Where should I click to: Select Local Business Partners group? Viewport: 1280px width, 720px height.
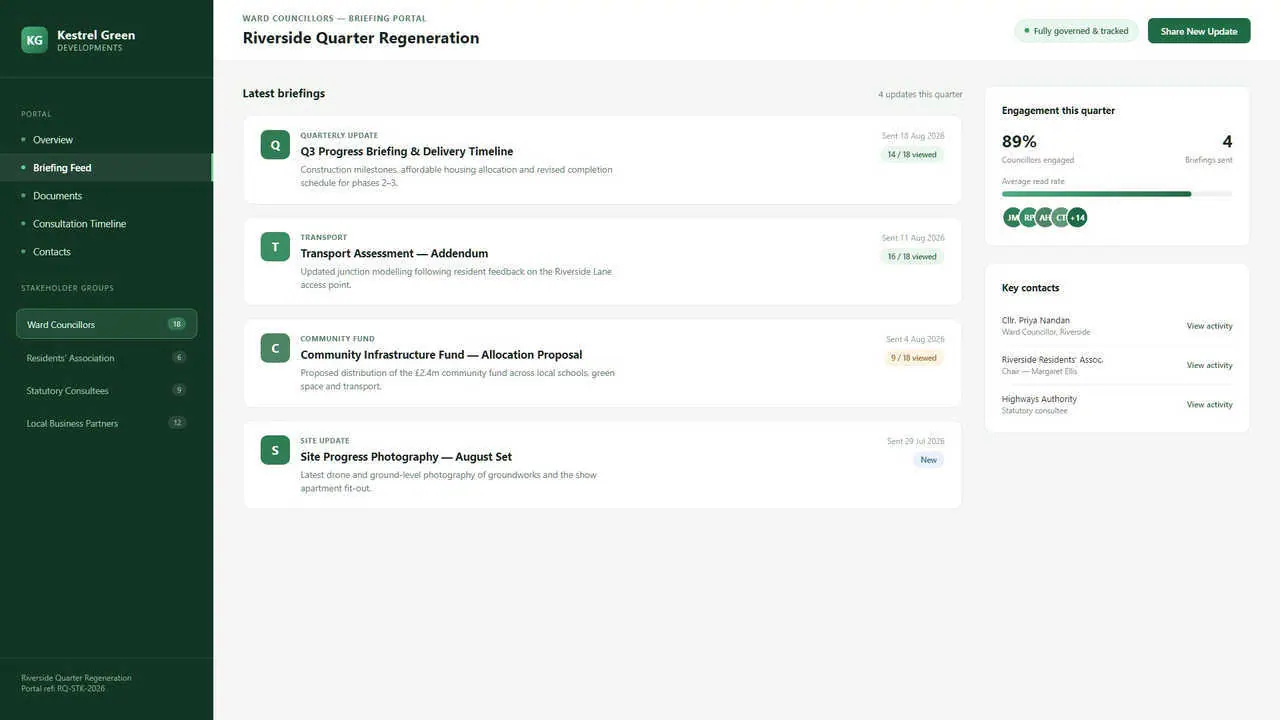[106, 423]
